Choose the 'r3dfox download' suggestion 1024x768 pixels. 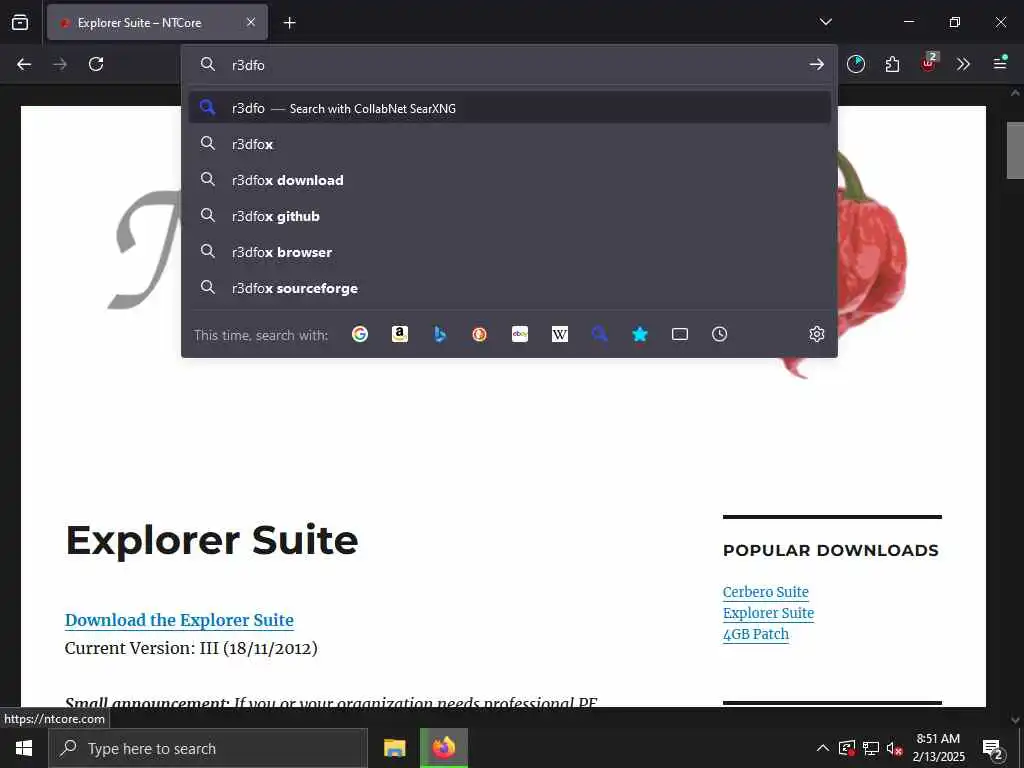pyautogui.click(x=509, y=180)
